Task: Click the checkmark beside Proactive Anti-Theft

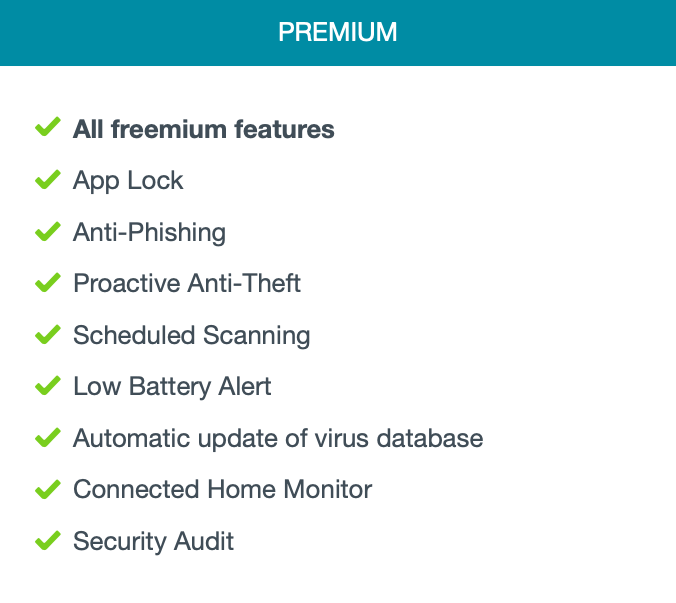Action: tap(48, 283)
